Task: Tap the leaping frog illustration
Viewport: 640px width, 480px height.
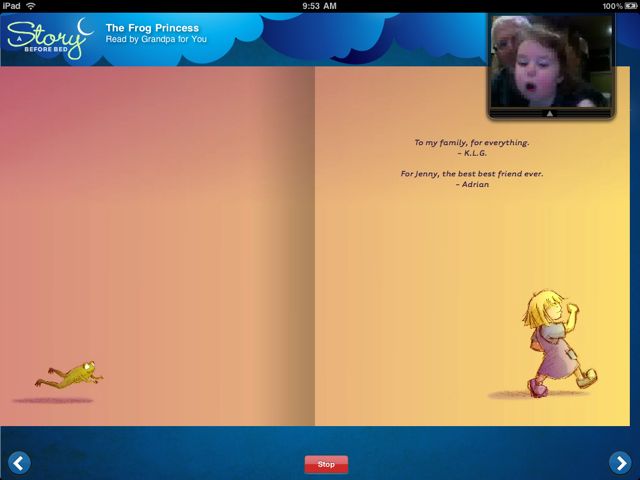Action: pyautogui.click(x=69, y=374)
